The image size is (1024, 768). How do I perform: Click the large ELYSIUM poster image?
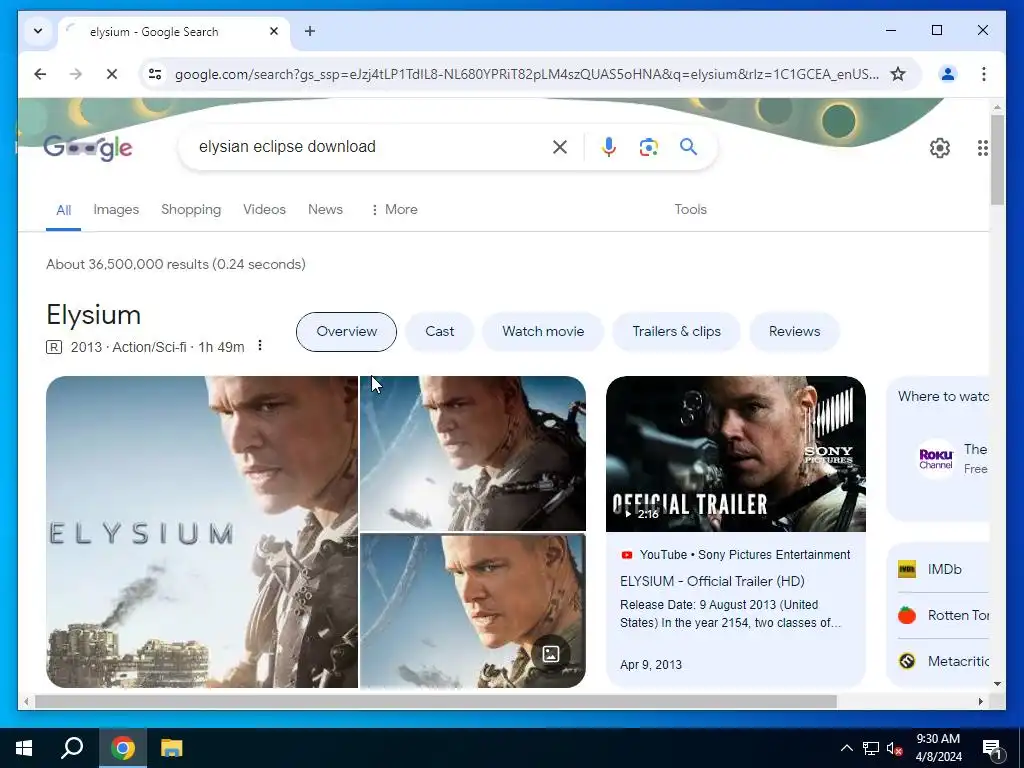click(x=202, y=532)
